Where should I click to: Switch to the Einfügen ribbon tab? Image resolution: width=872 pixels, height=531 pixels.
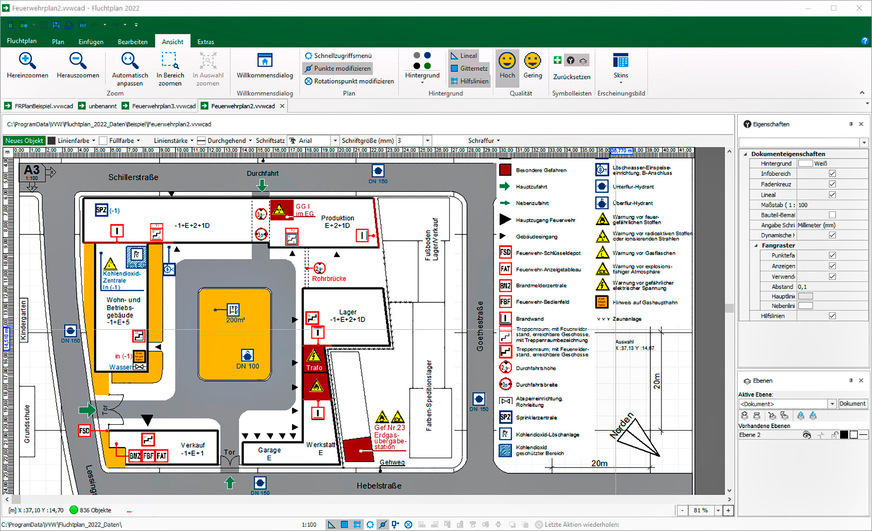pyautogui.click(x=91, y=41)
